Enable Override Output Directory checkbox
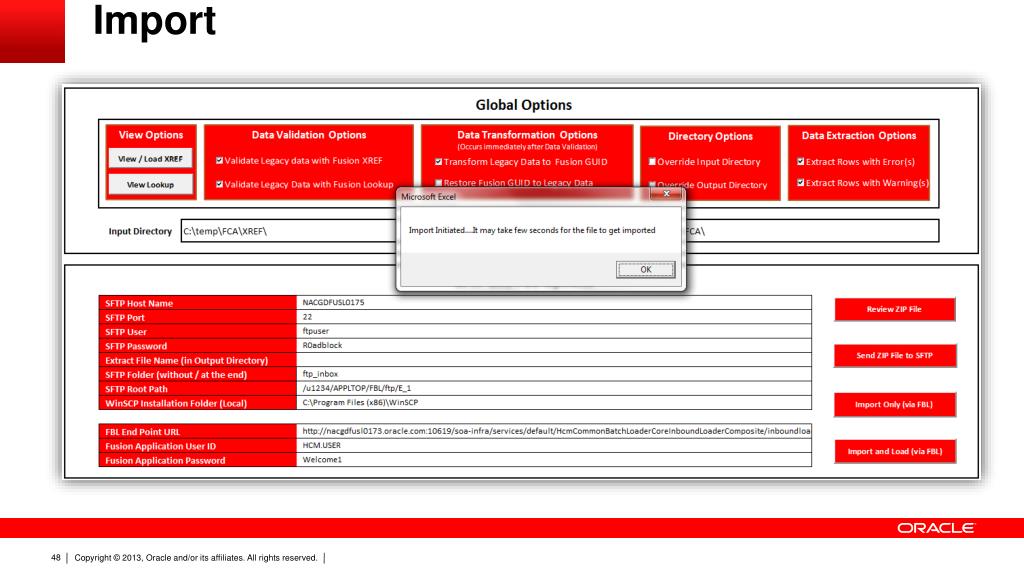 point(652,185)
